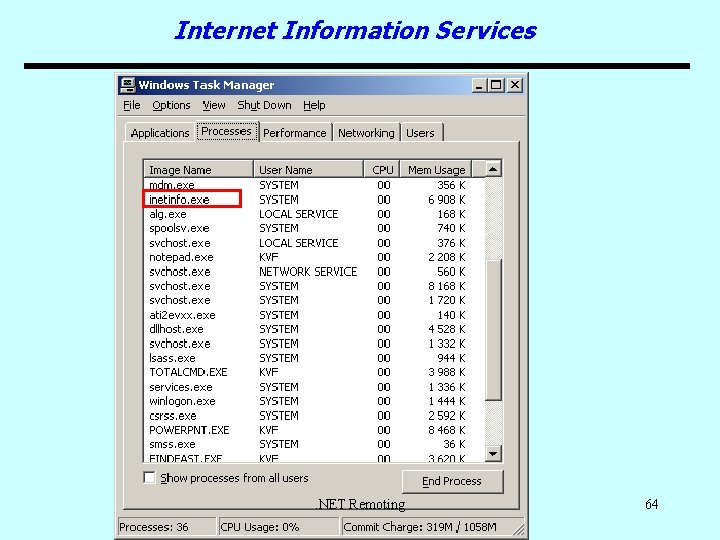Open the Help menu
This screenshot has height=540, width=720.
(x=314, y=106)
